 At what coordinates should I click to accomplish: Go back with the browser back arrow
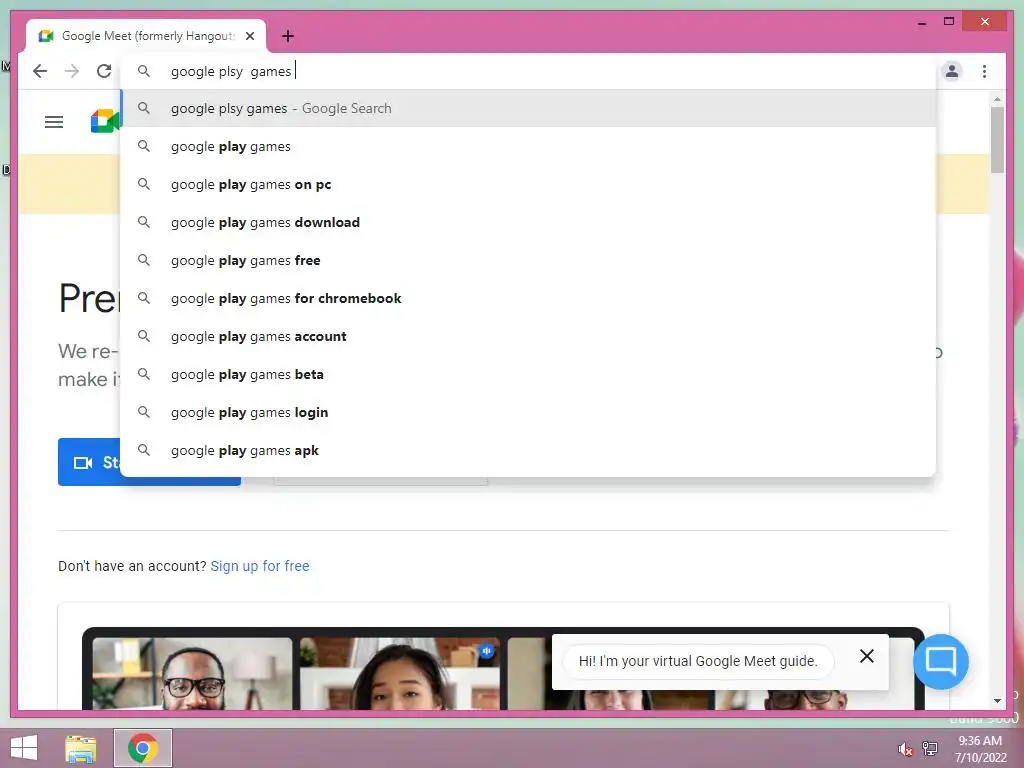click(x=40, y=71)
